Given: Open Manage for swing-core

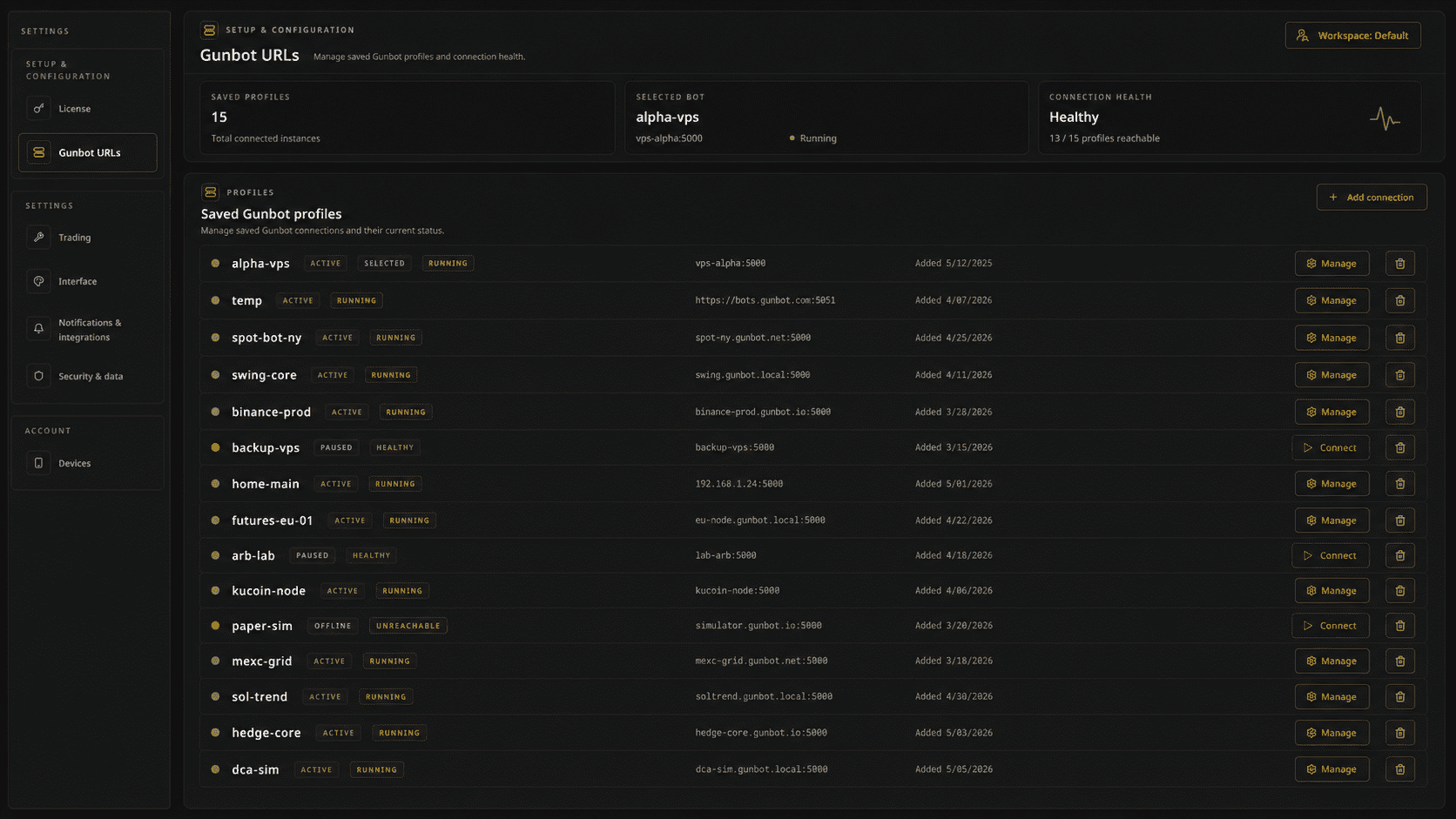Looking at the screenshot, I should (1331, 375).
